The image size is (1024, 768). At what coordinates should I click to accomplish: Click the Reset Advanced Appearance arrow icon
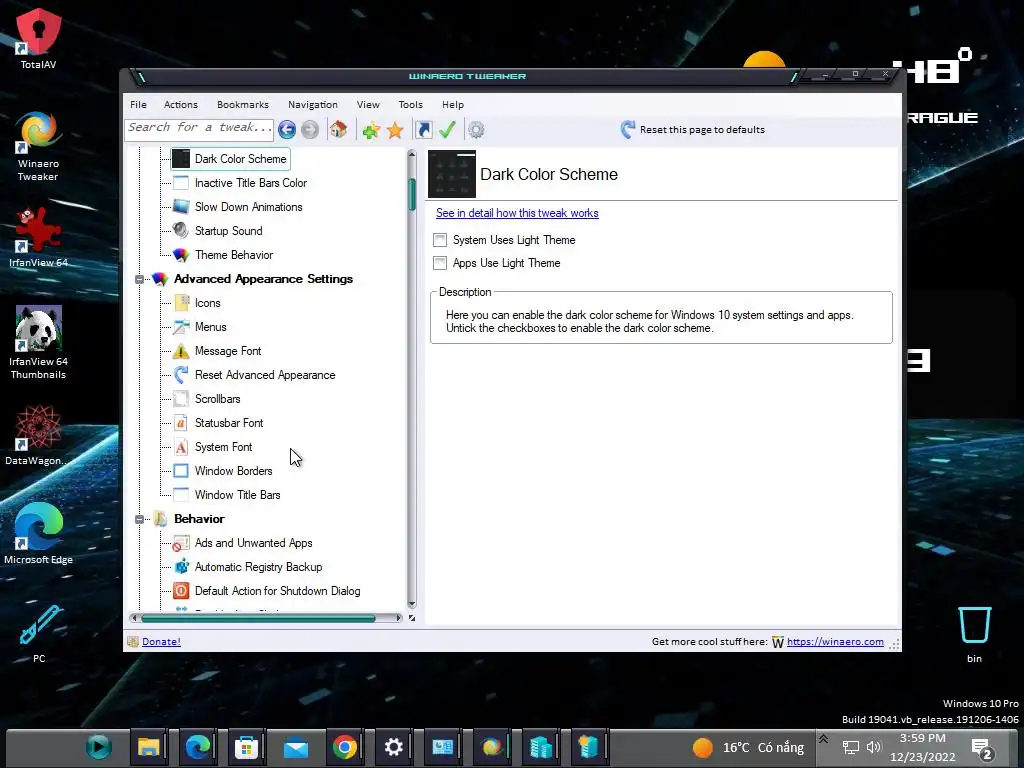point(181,375)
